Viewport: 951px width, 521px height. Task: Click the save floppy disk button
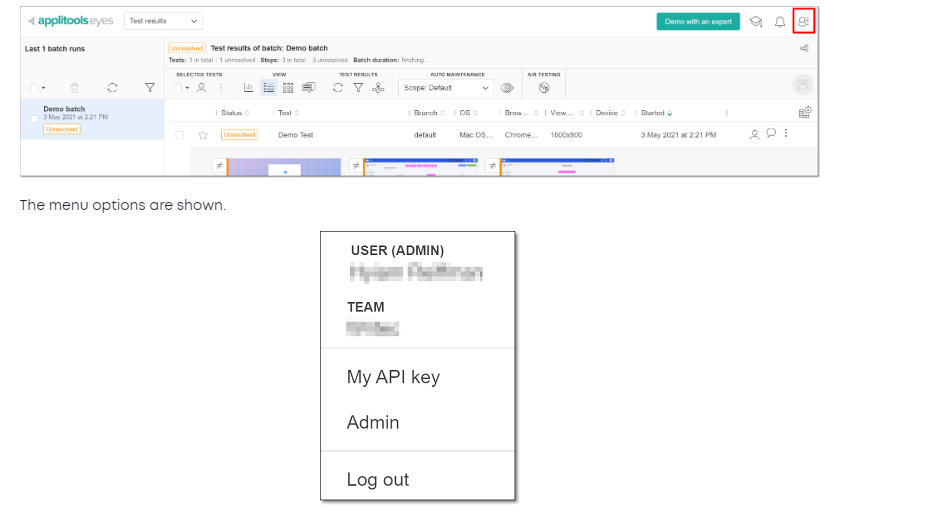[x=802, y=85]
